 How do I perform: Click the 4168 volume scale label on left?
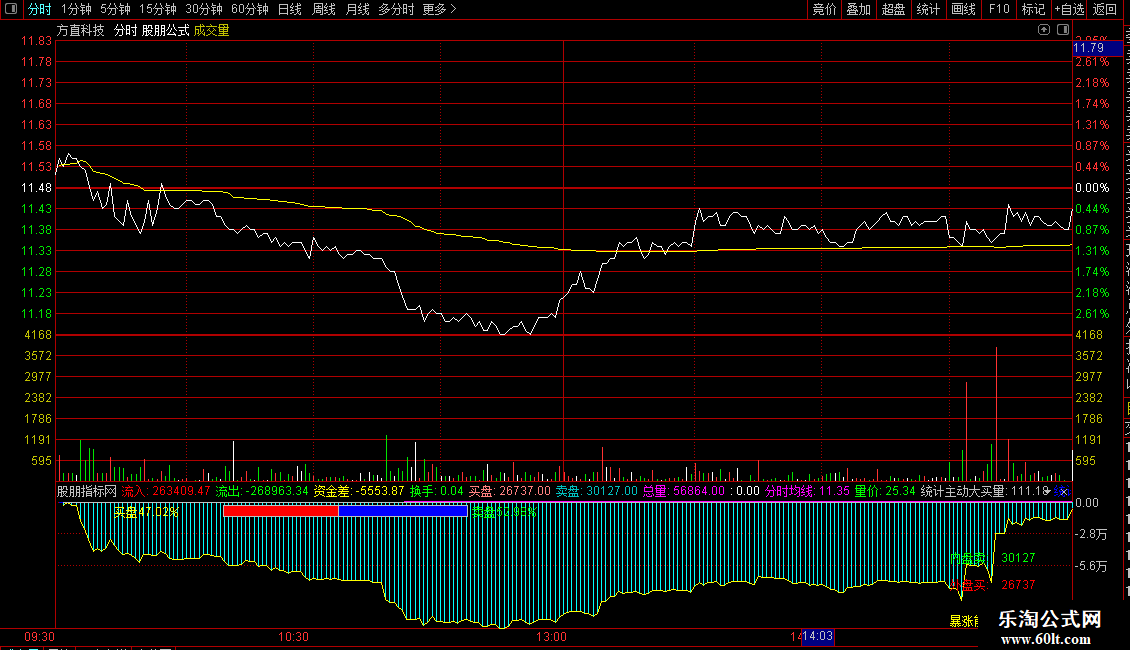point(38,334)
